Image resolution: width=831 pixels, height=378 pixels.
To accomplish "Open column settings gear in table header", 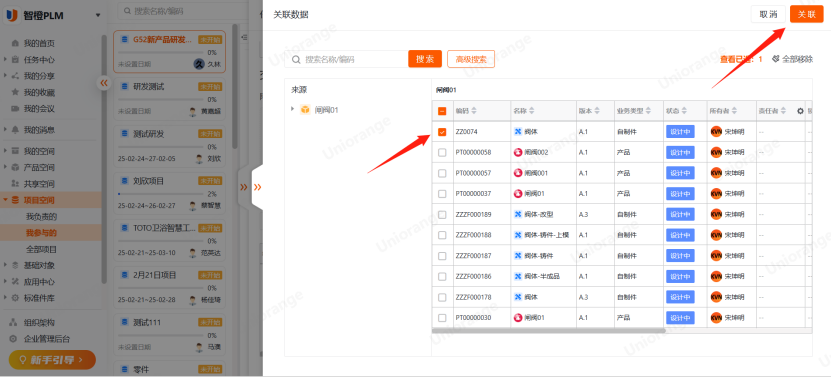I will click(800, 111).
